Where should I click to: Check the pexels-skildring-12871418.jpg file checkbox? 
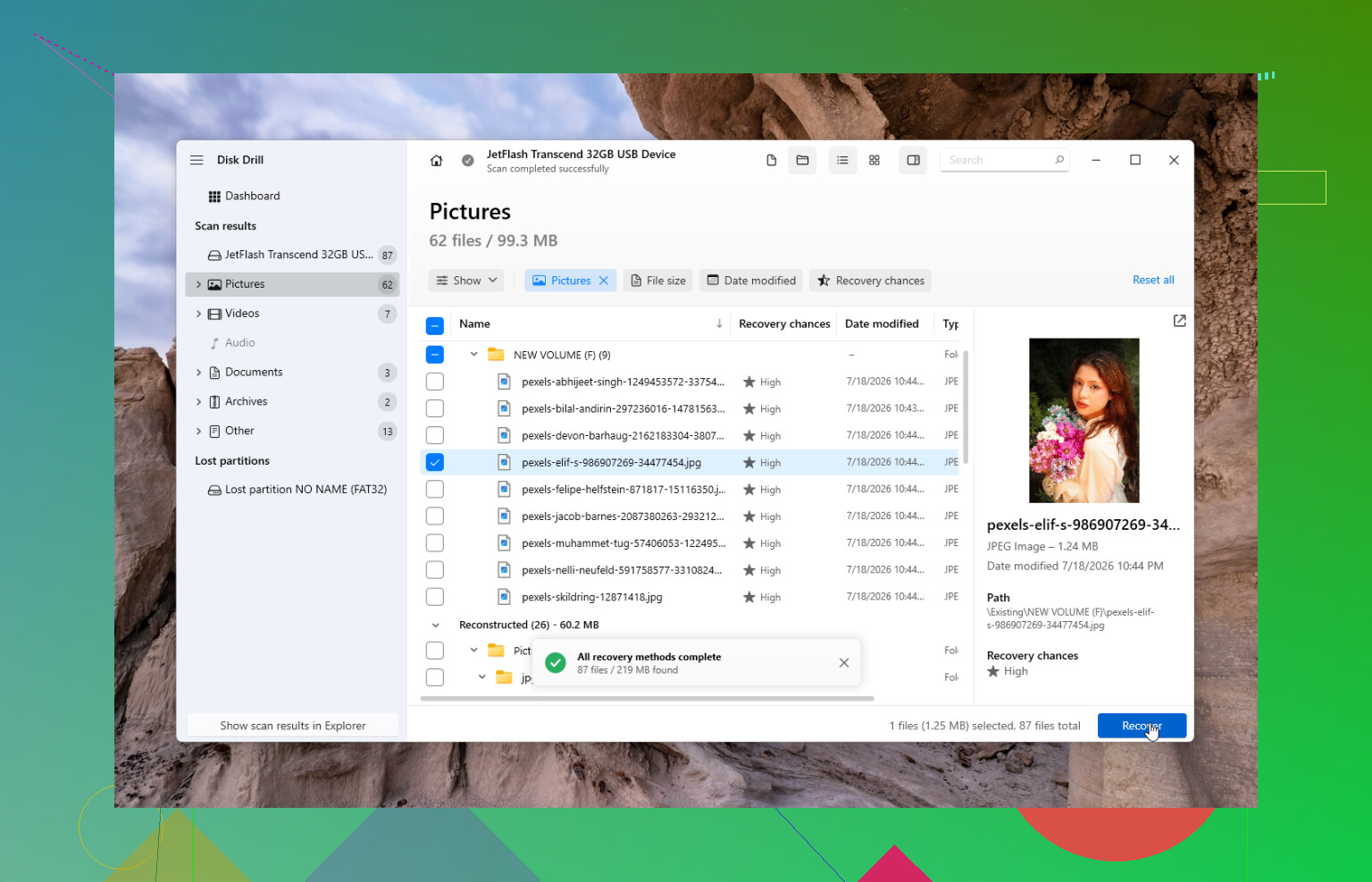point(435,597)
